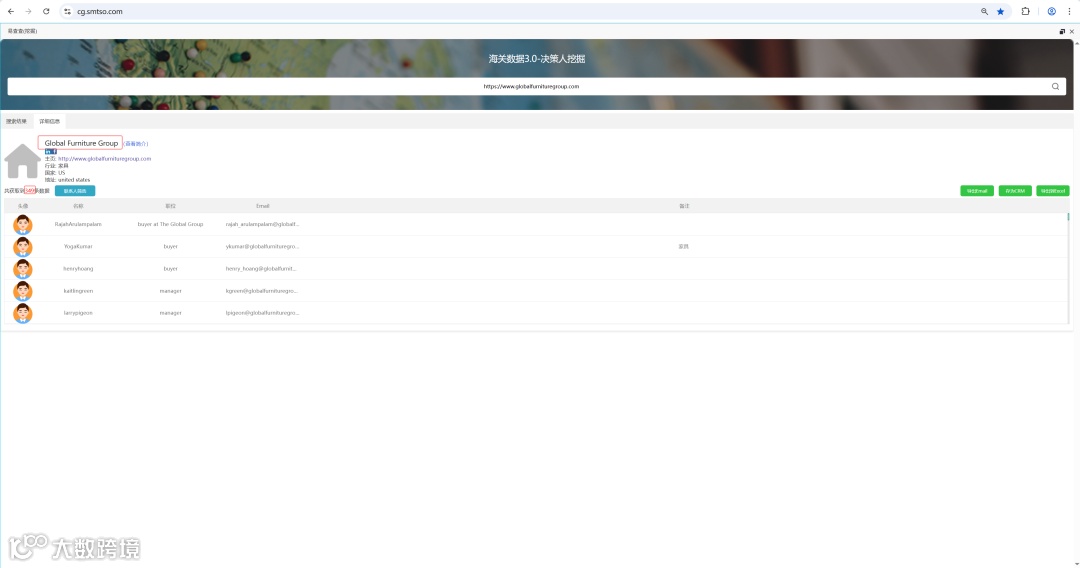Click the bookmark star icon
The height and width of the screenshot is (568, 1080).
(1001, 11)
